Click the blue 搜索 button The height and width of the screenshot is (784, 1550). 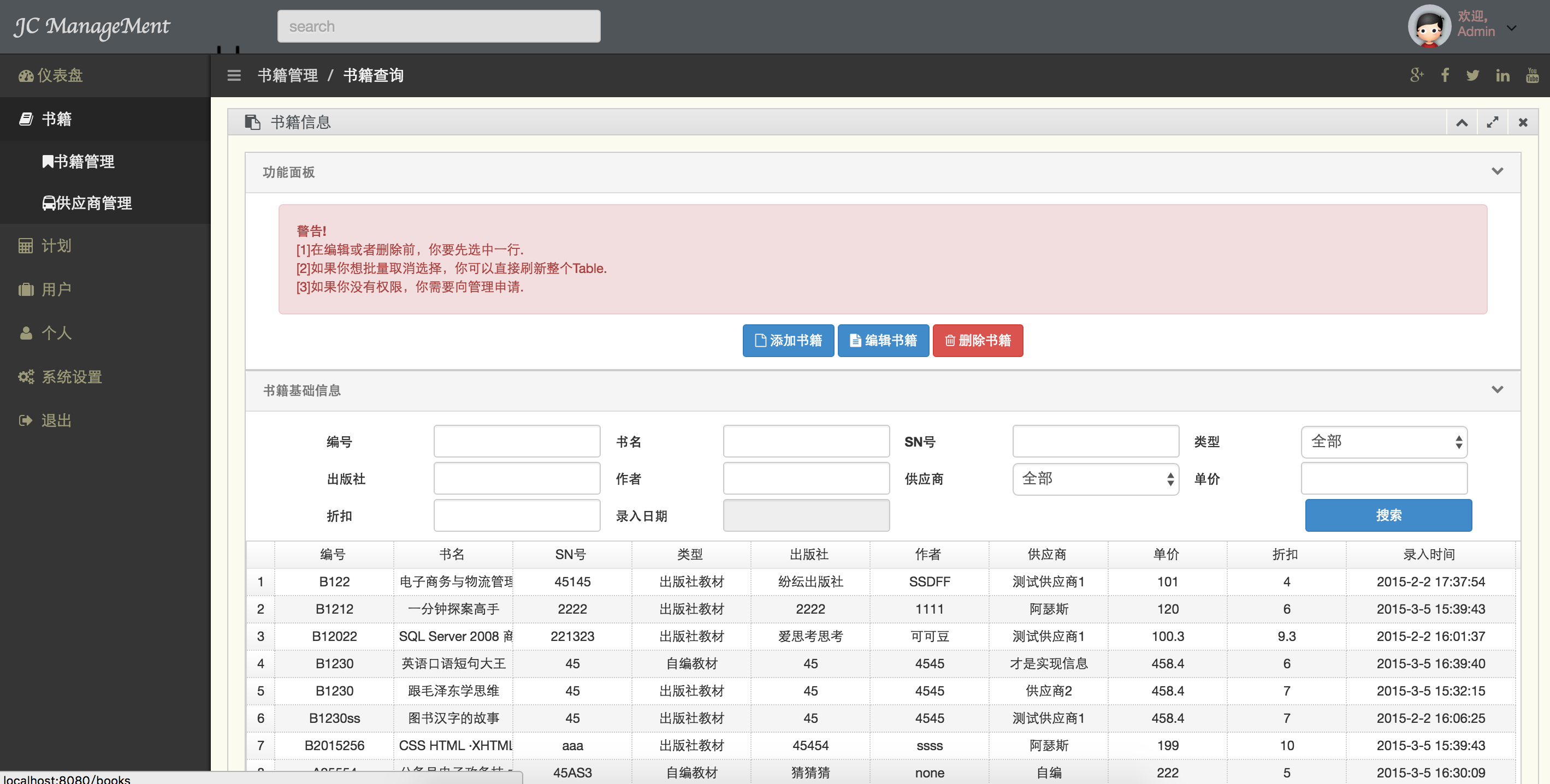point(1388,515)
